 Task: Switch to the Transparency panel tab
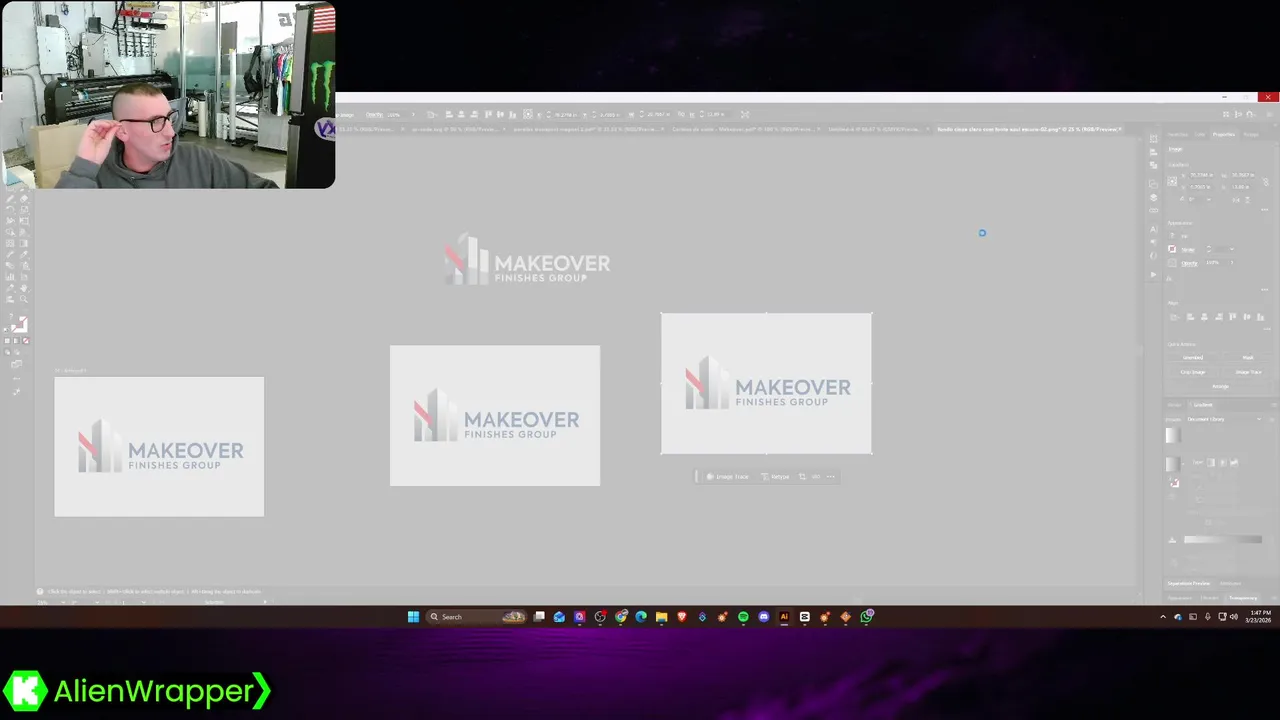click(1243, 598)
